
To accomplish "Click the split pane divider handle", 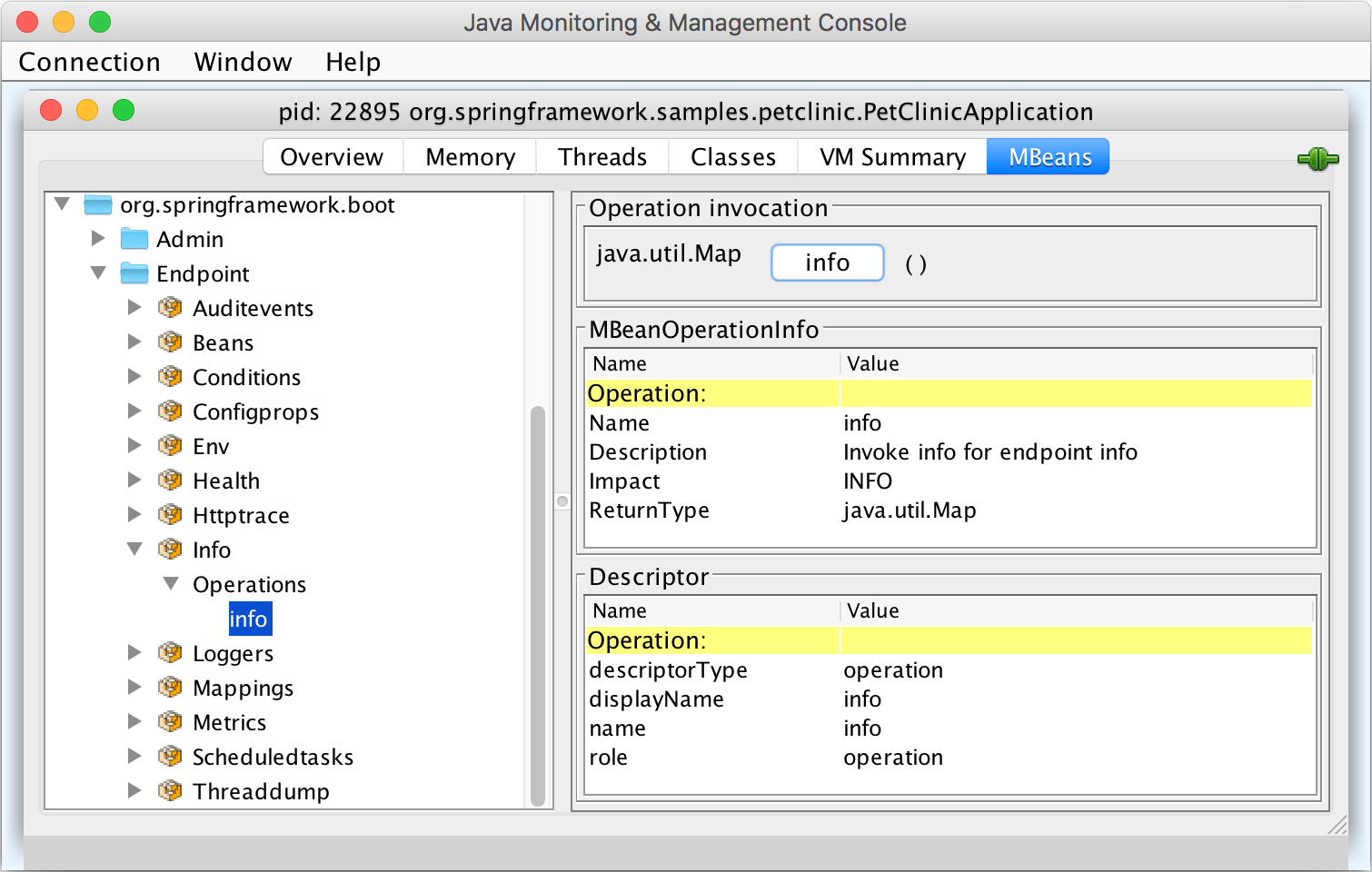I will point(562,501).
